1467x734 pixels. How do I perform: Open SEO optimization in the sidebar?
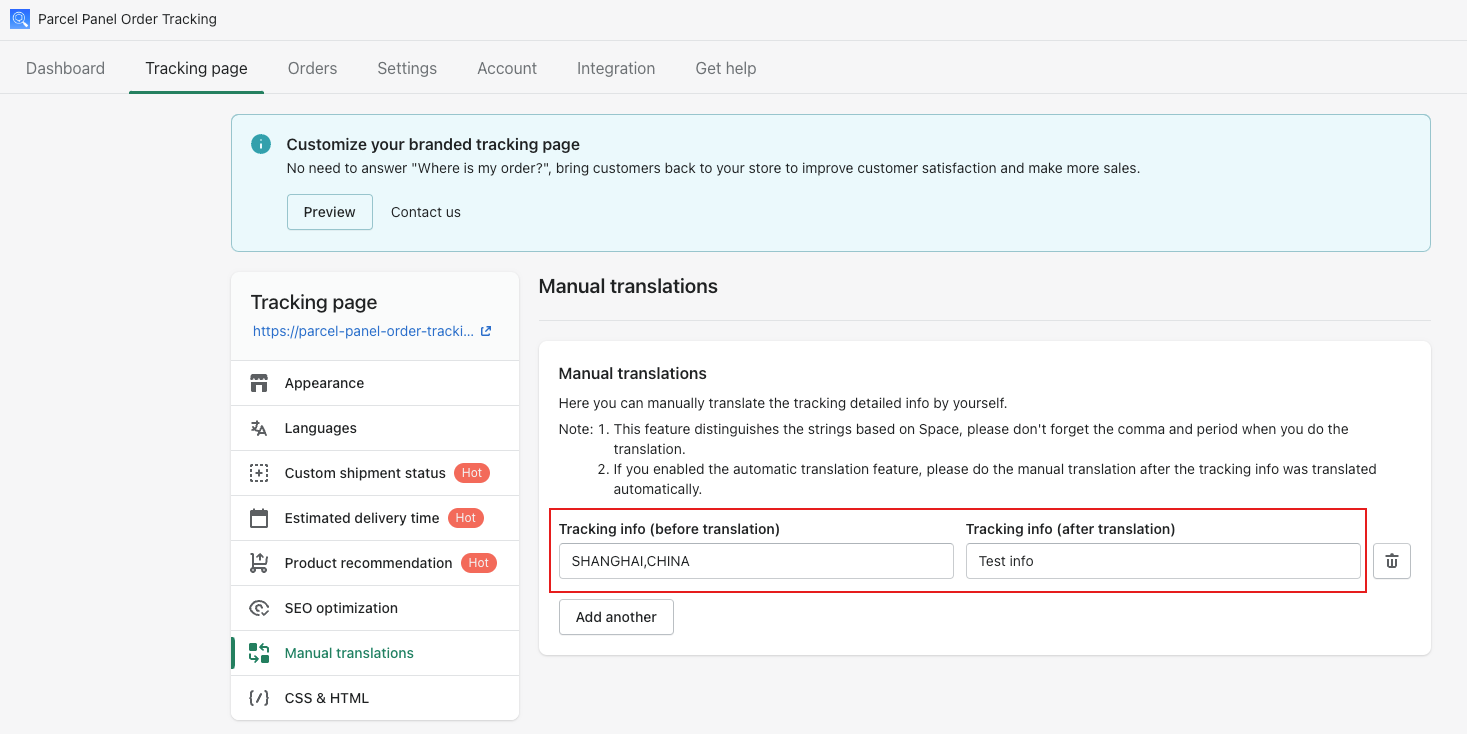(x=375, y=608)
